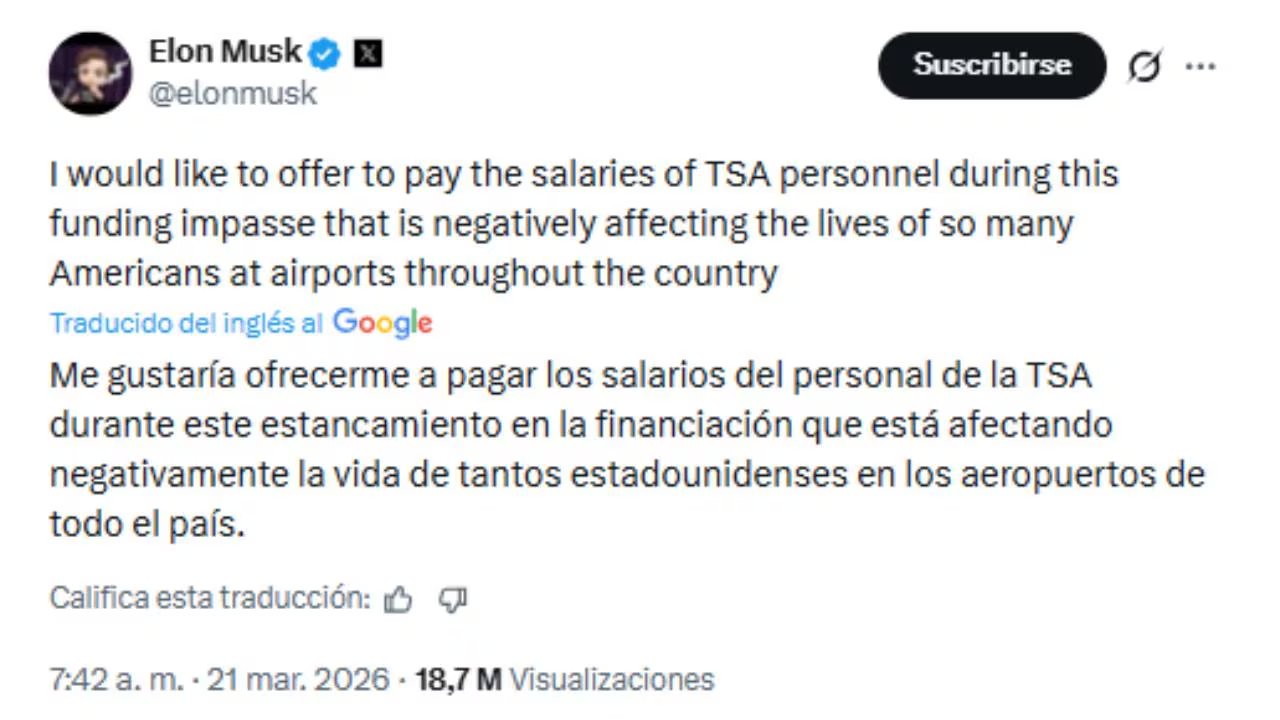Rate the translation with the thumbs up icon
The height and width of the screenshot is (720, 1280).
[x=398, y=598]
